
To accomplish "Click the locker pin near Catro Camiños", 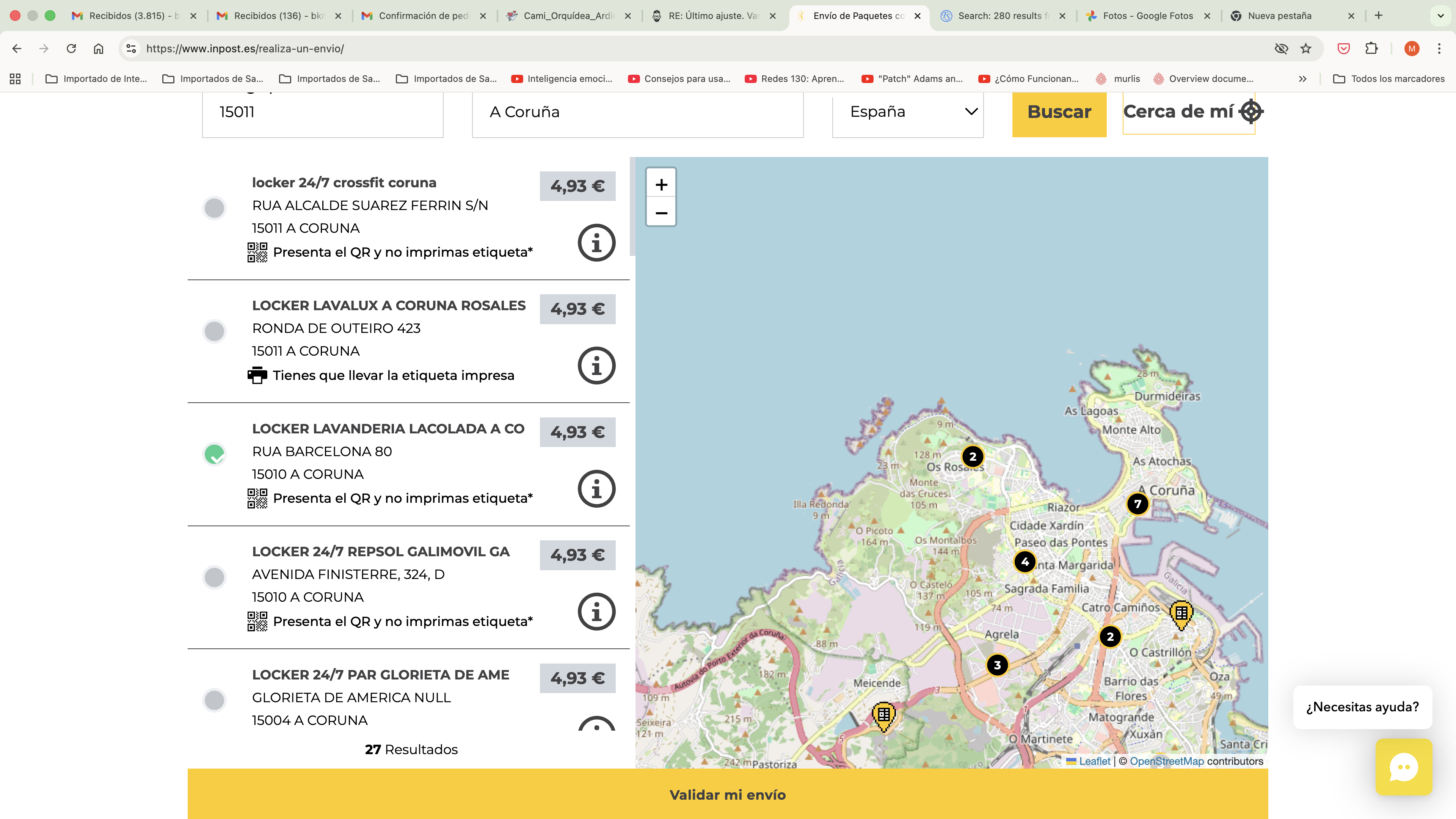I will pyautogui.click(x=1181, y=614).
